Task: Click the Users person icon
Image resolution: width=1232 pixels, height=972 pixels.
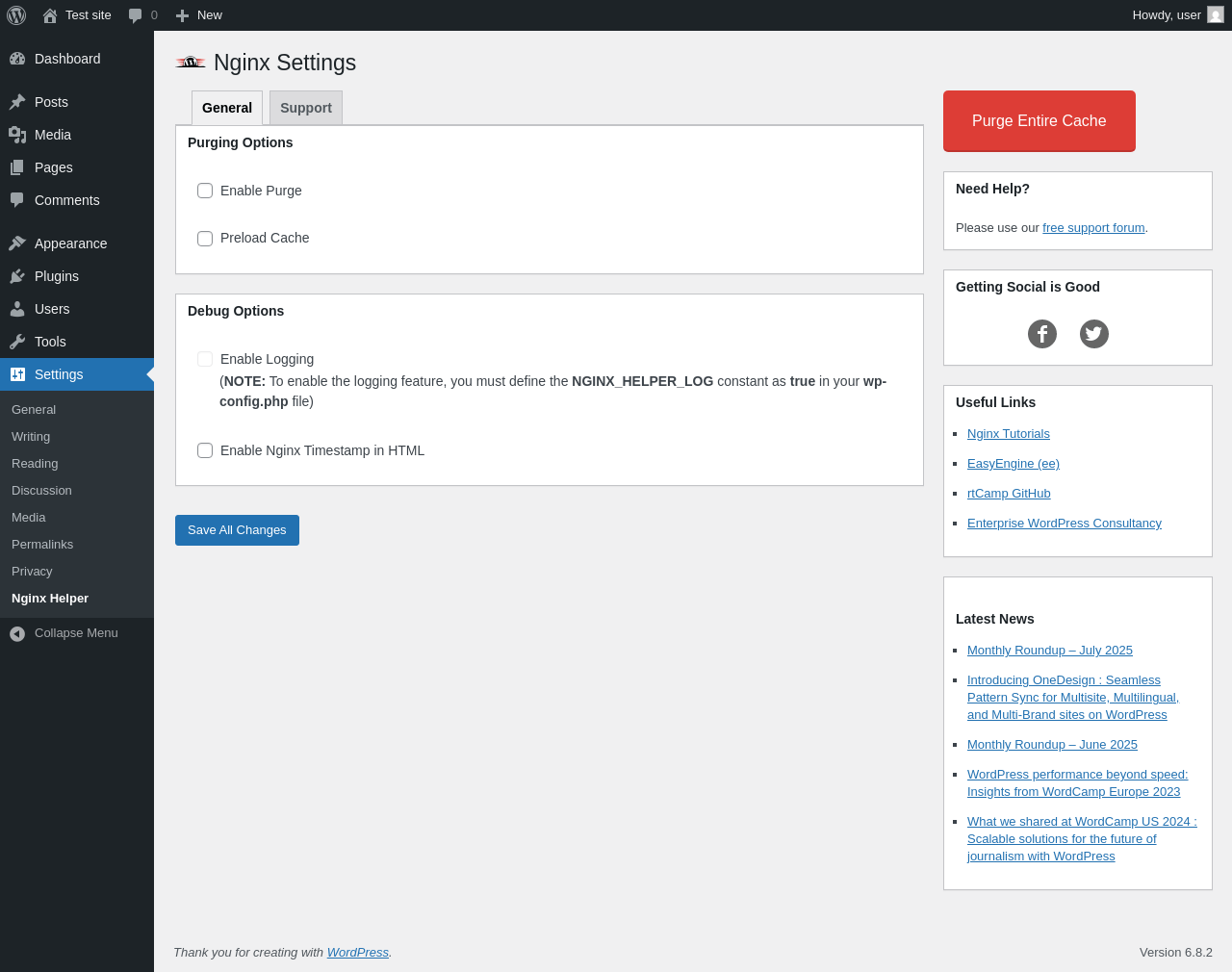Action: point(17,309)
